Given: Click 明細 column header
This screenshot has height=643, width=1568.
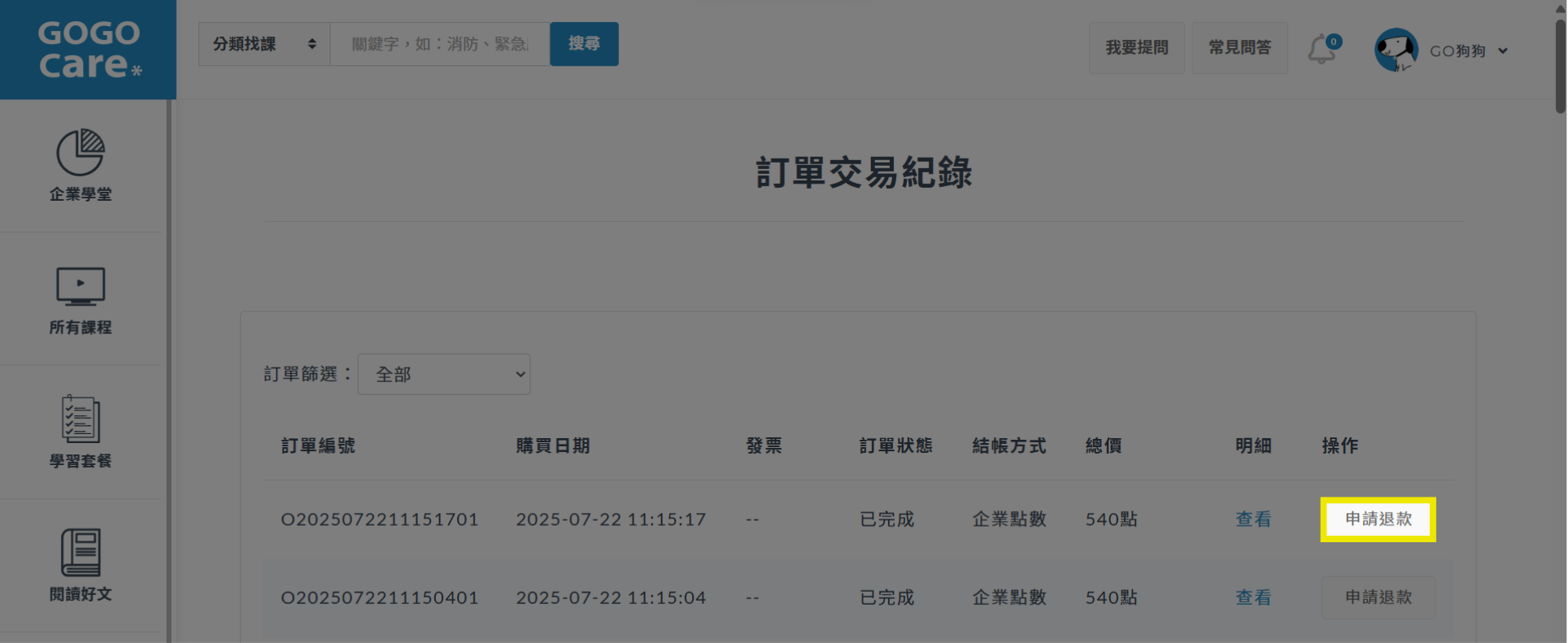Looking at the screenshot, I should coord(1253,445).
